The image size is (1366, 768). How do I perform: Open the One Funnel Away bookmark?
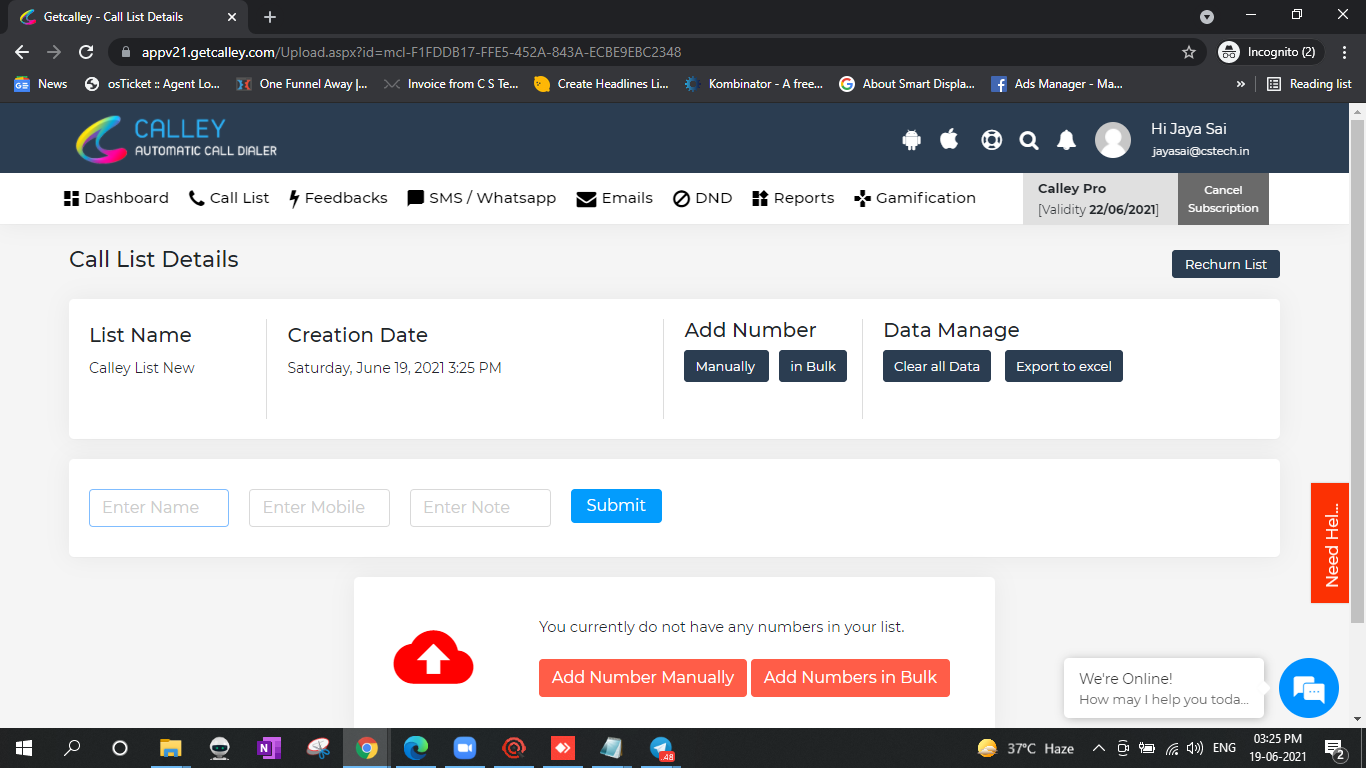[x=302, y=84]
